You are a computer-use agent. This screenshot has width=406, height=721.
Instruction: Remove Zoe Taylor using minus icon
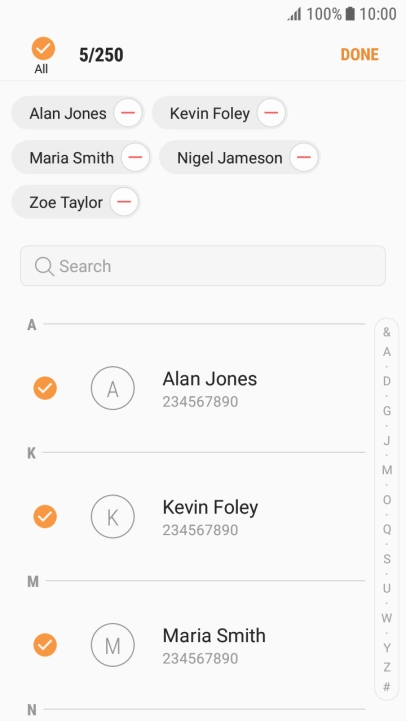click(124, 202)
